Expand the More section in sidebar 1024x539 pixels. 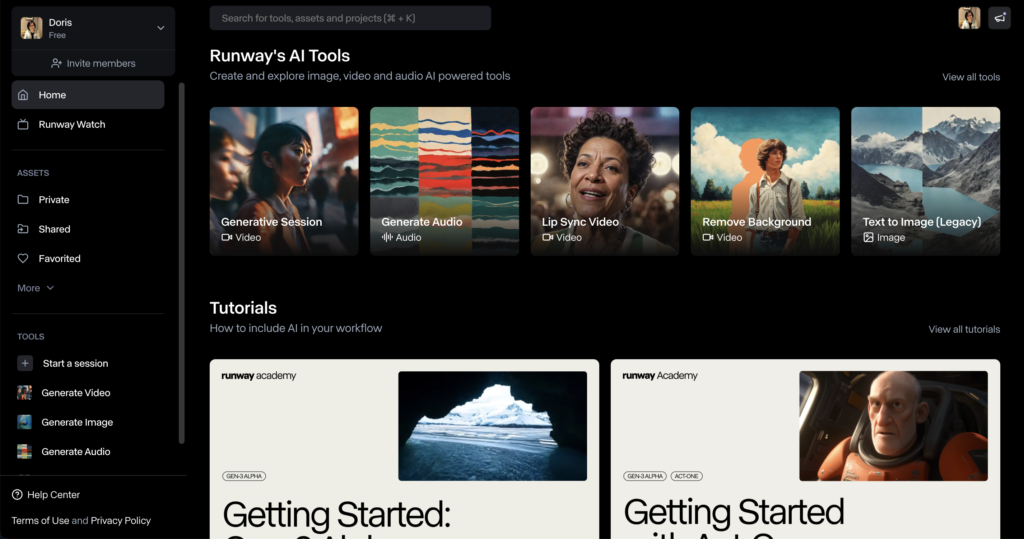tap(35, 288)
